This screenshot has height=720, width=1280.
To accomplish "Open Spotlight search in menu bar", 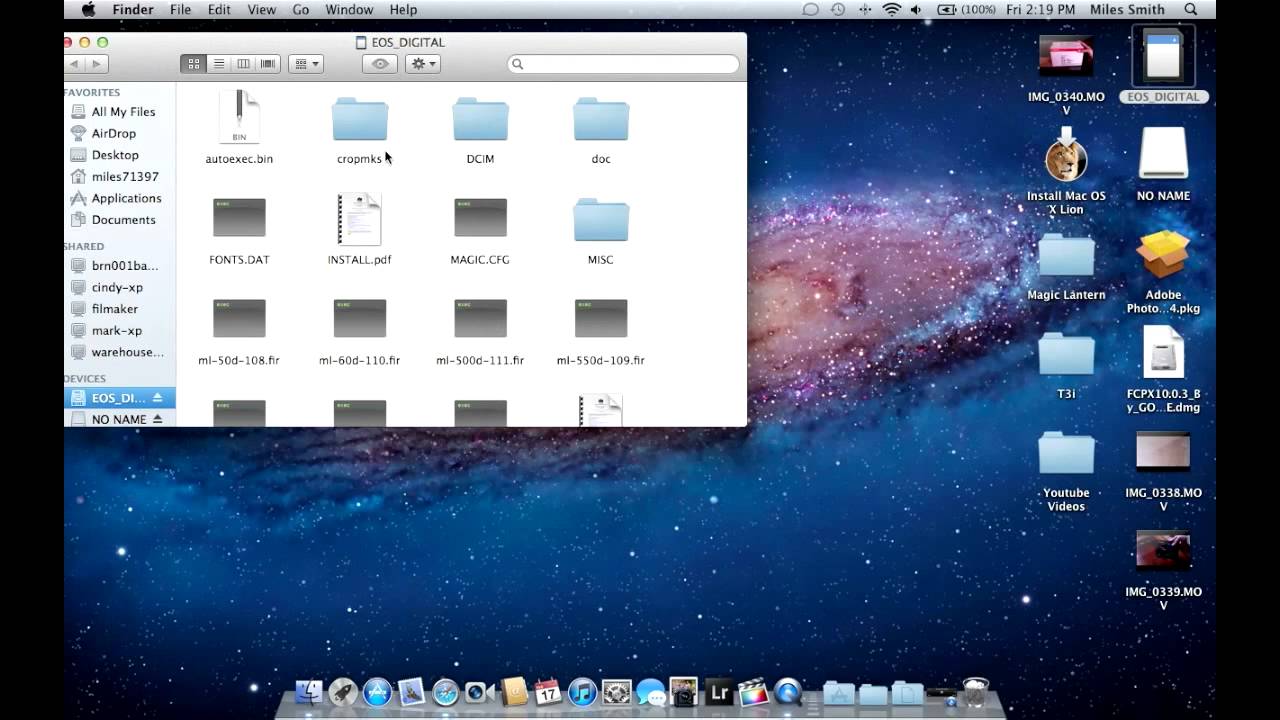I will coord(1191,9).
